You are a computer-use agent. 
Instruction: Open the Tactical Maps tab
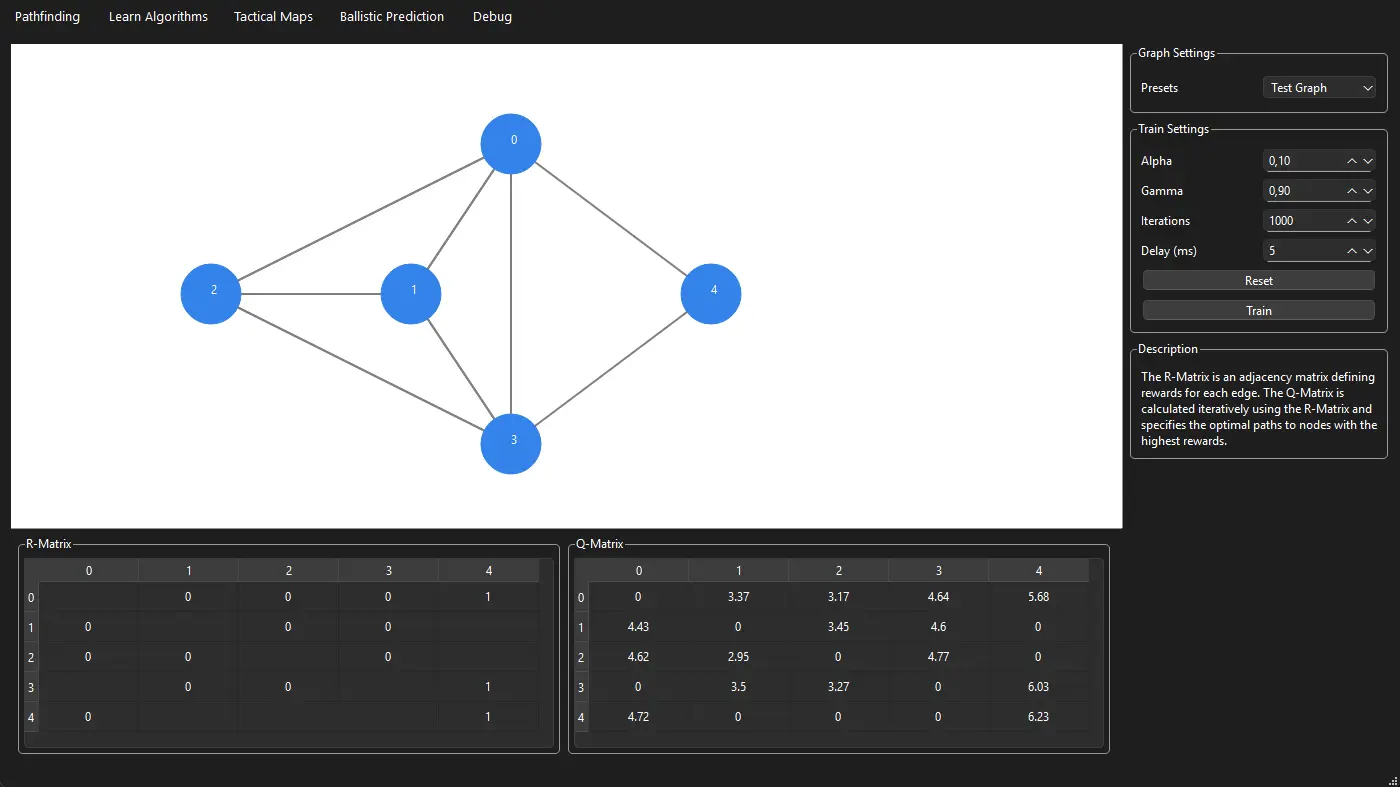tap(273, 17)
